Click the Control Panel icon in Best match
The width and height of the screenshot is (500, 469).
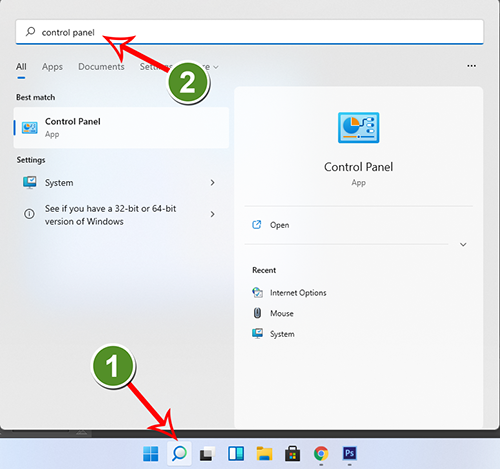click(30, 128)
